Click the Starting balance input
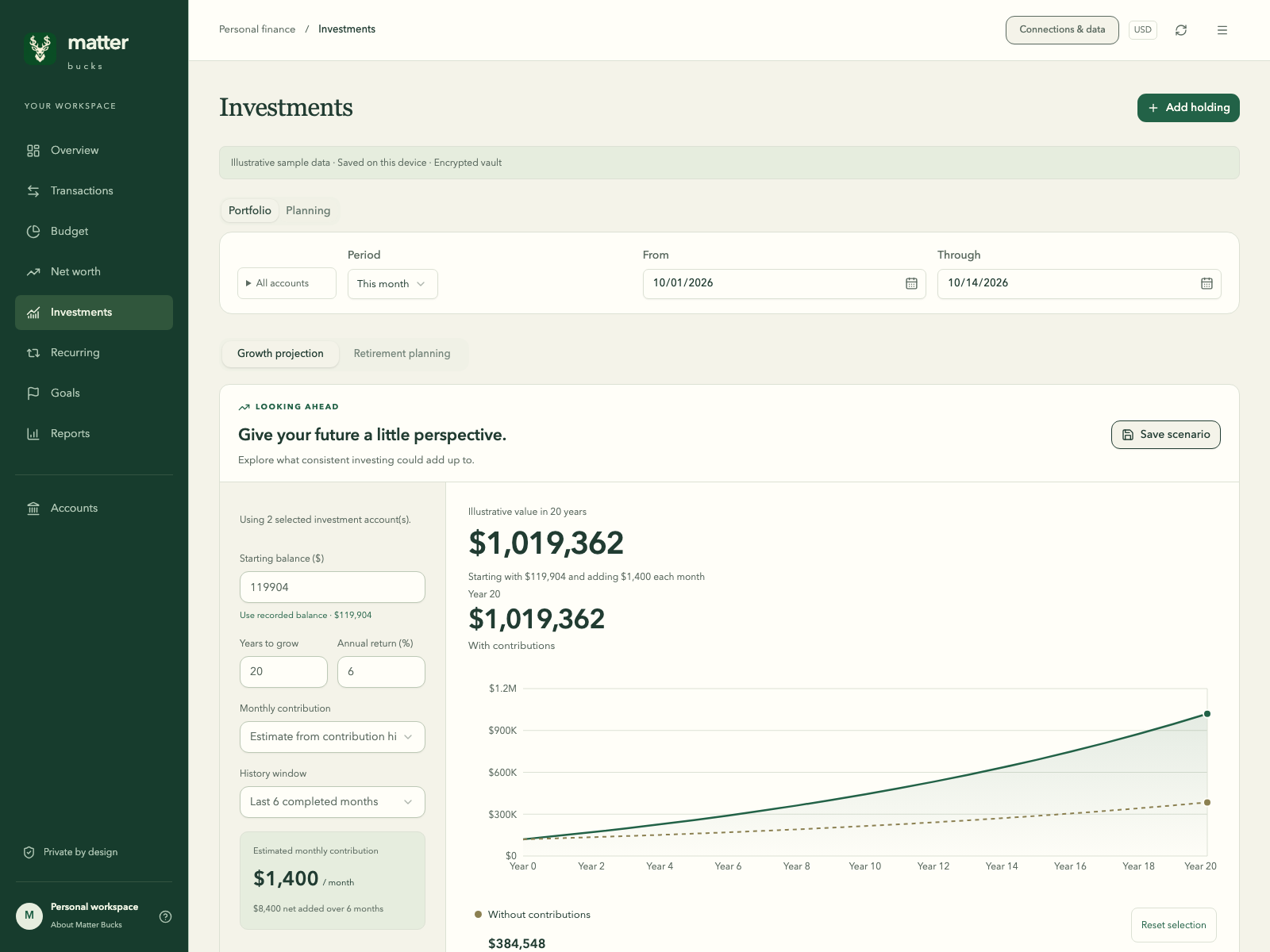 pos(333,588)
